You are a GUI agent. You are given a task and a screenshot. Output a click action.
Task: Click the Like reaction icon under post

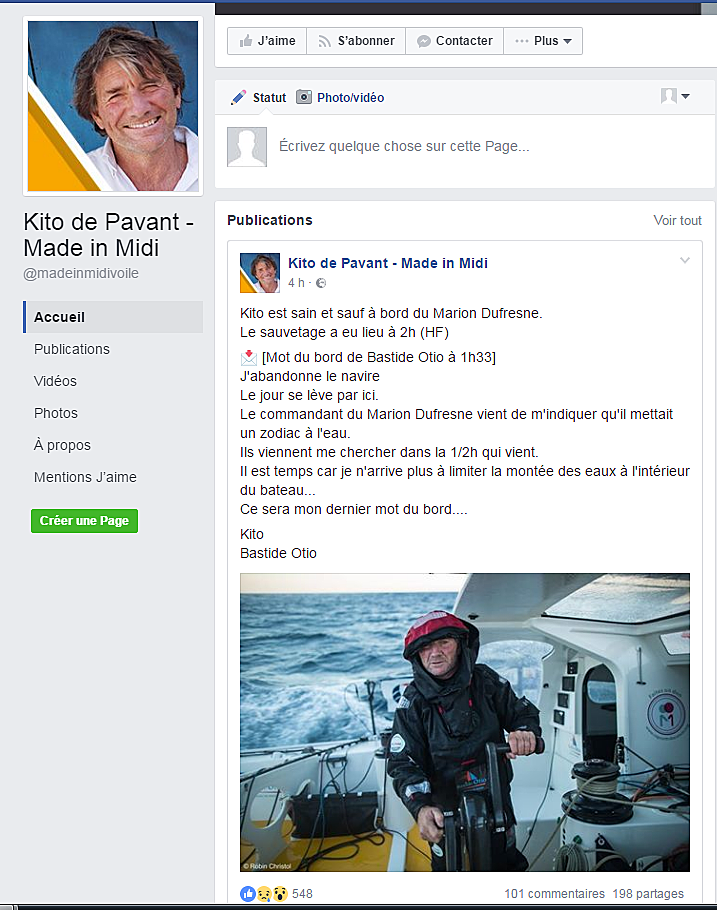pyautogui.click(x=248, y=894)
